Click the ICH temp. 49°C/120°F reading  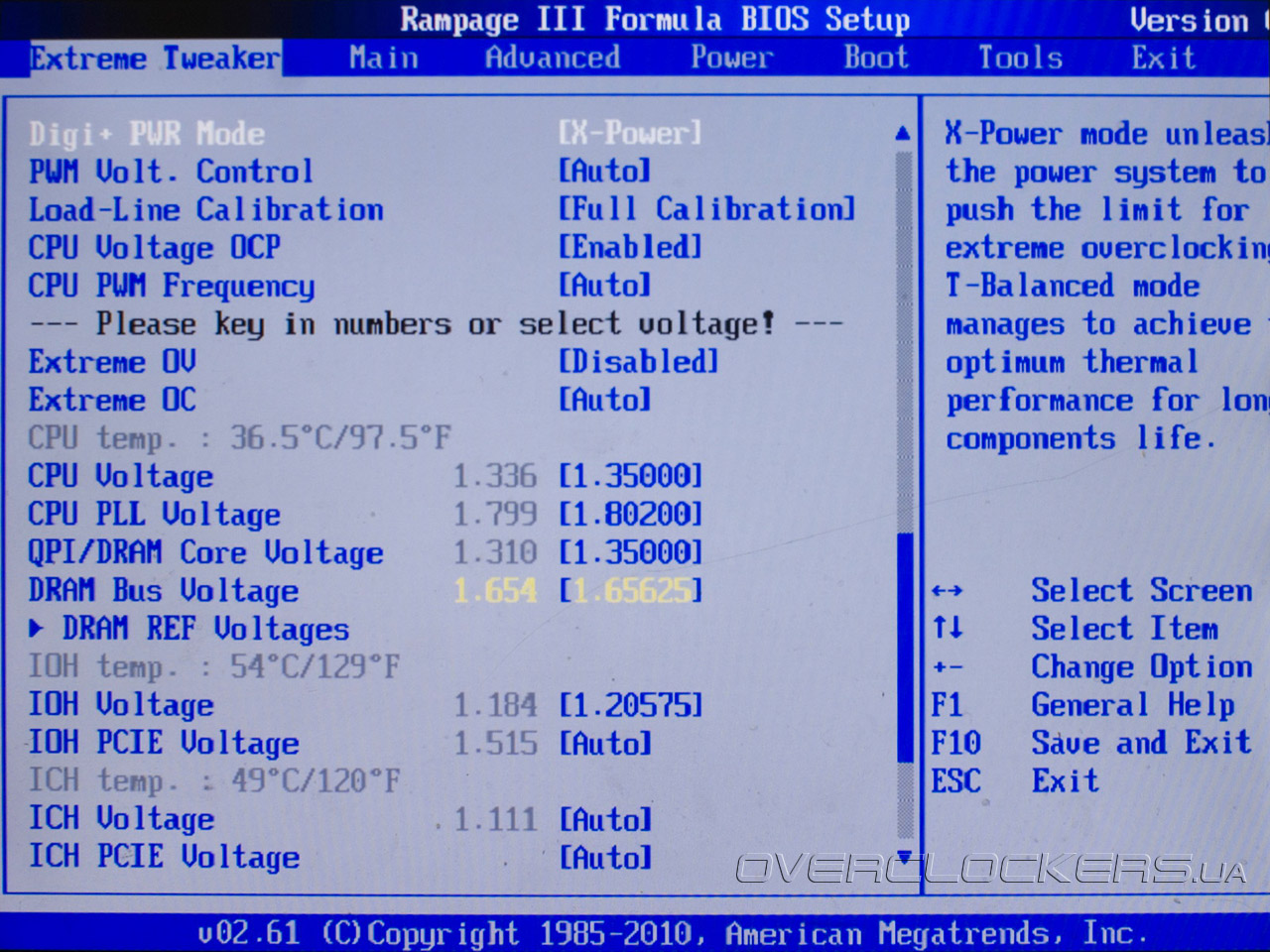[214, 781]
